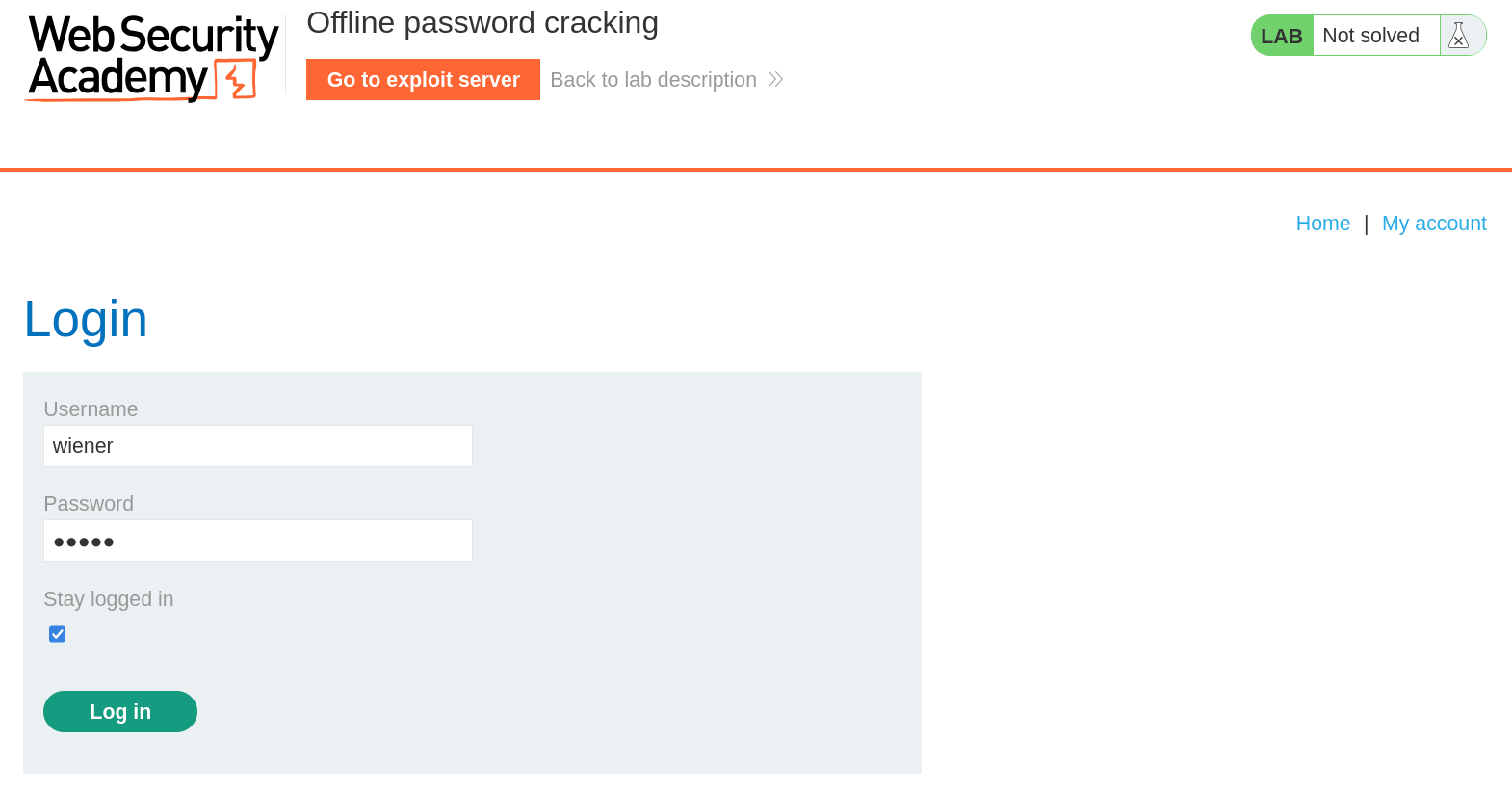
Task: Click the green LAB badge
Action: 1281,35
